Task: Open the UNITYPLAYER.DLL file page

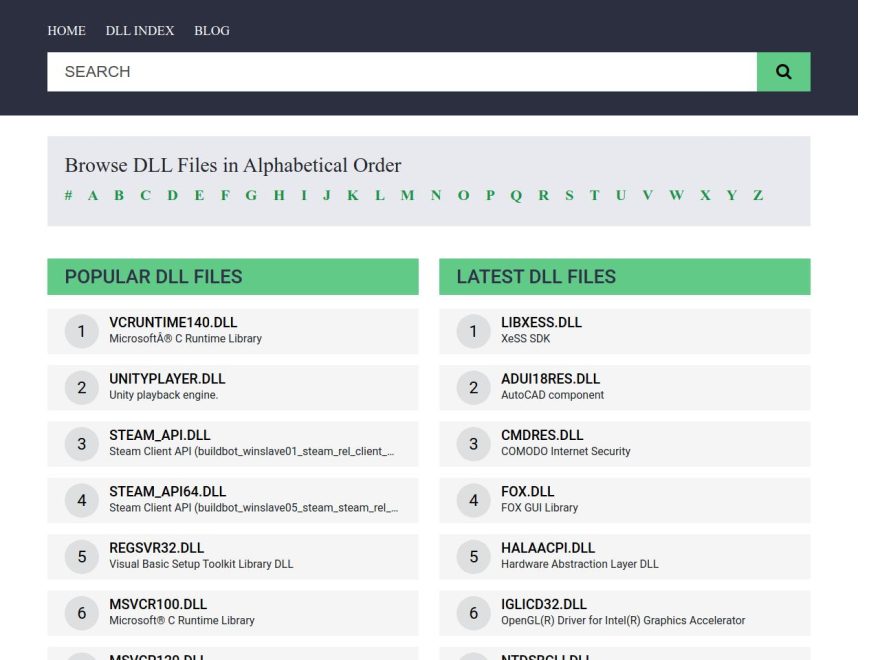Action: coord(167,379)
